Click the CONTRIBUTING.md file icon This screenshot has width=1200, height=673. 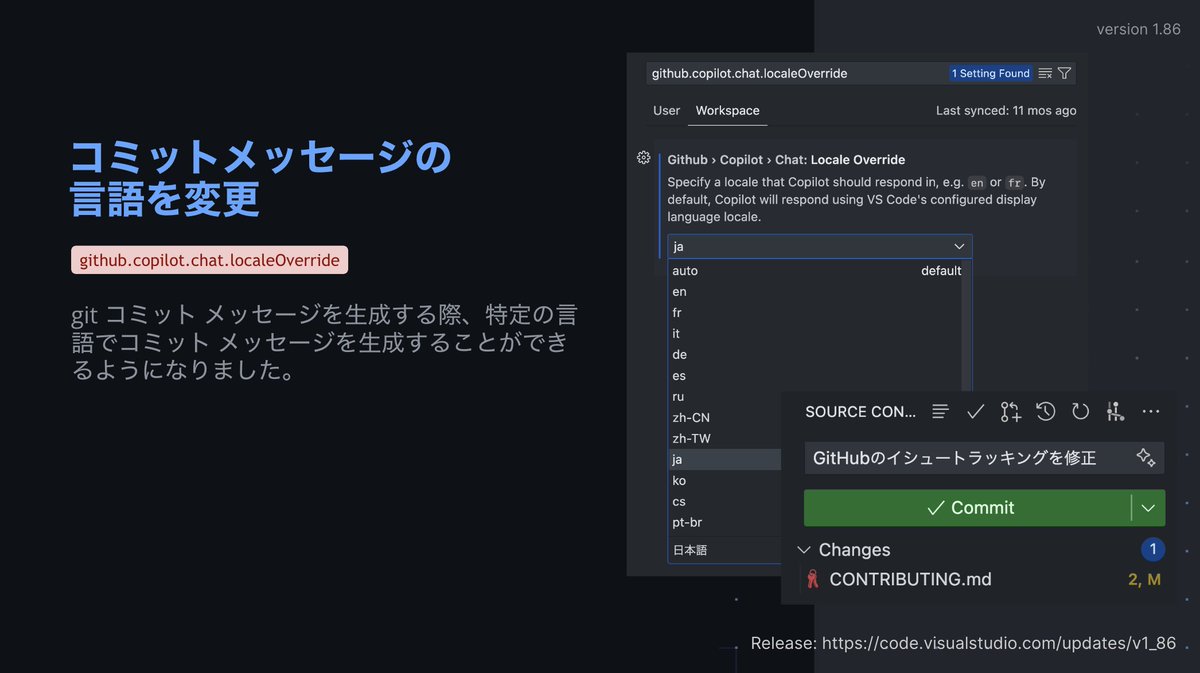812,579
